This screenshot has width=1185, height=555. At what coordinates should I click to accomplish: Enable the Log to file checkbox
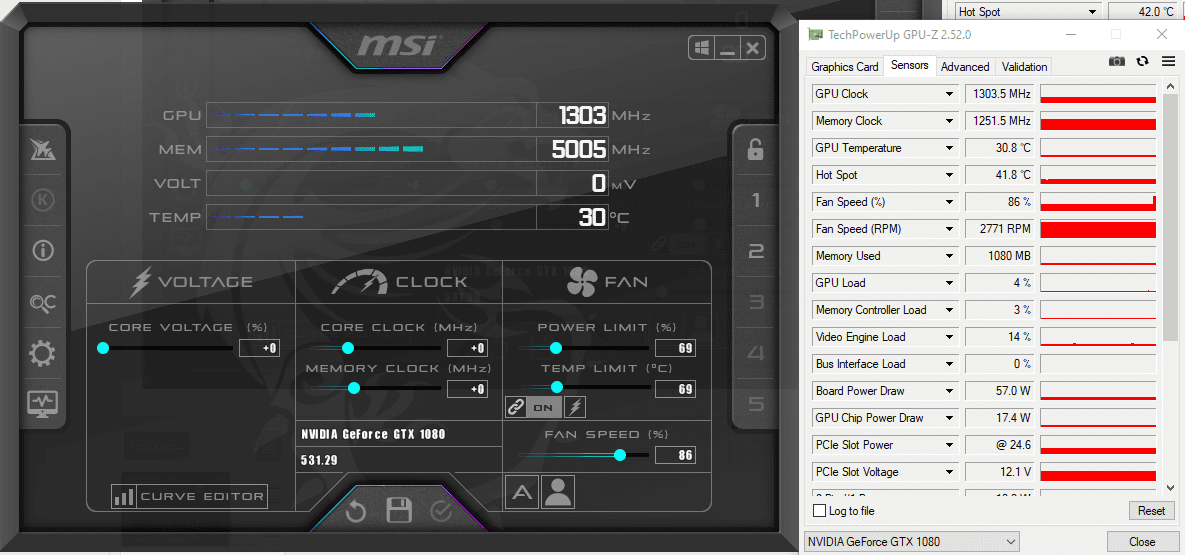(819, 511)
